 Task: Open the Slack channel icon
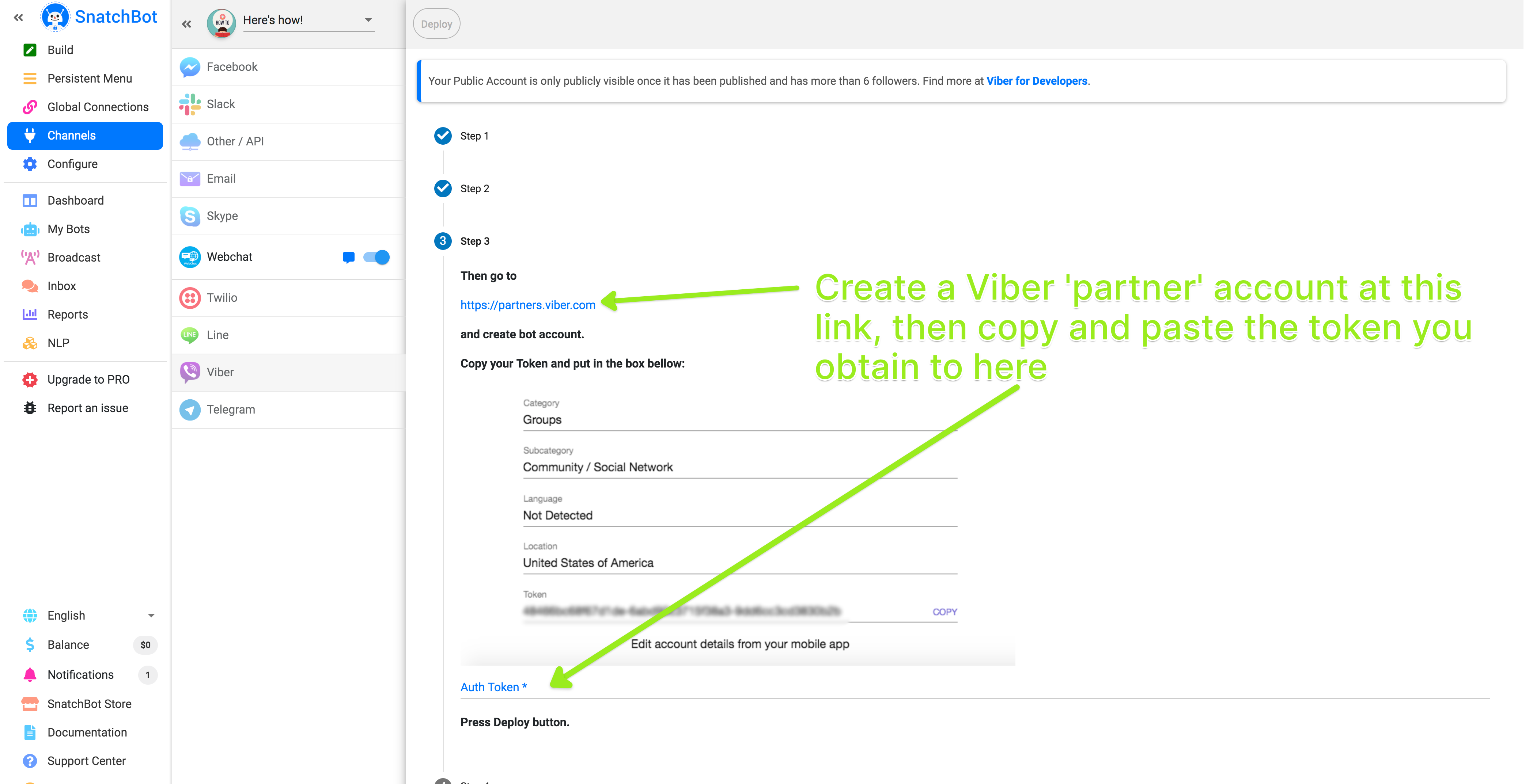pyautogui.click(x=190, y=104)
